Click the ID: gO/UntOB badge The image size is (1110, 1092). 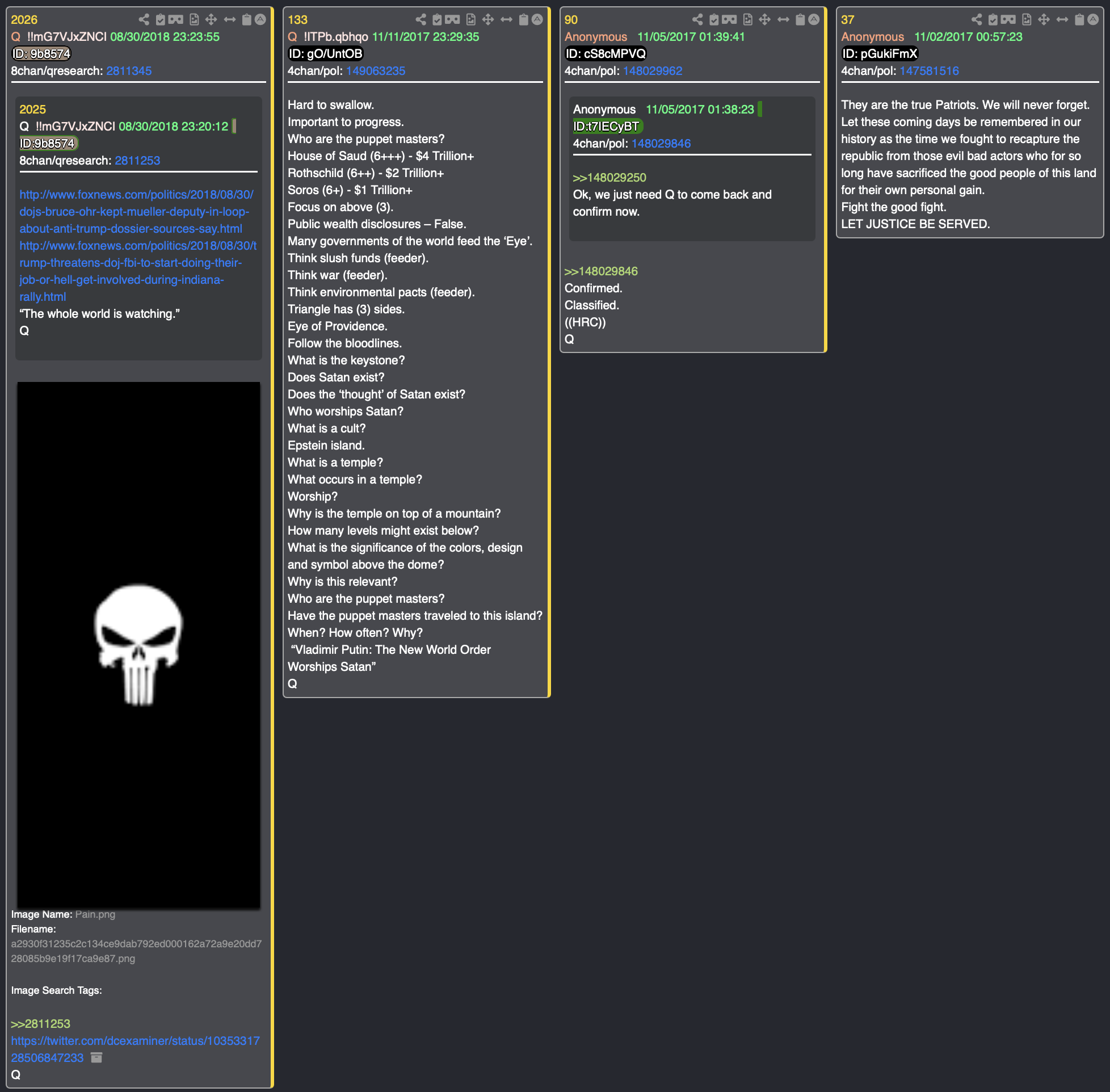point(325,53)
